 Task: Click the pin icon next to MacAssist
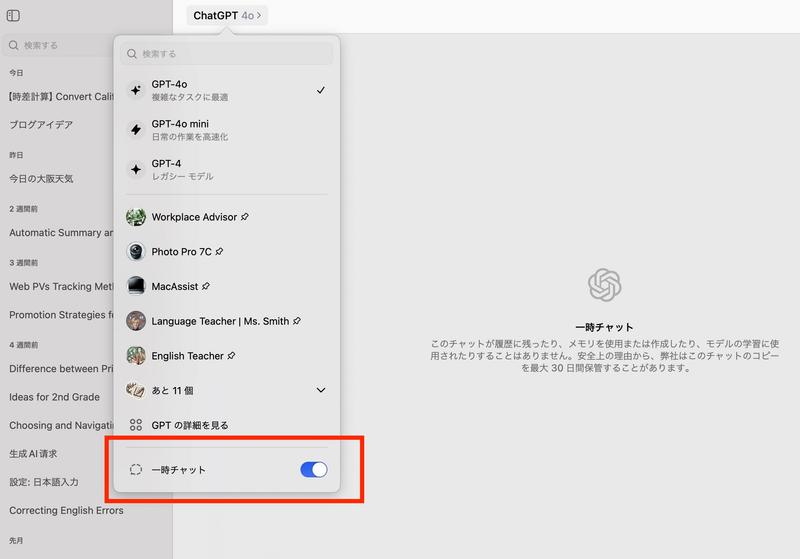pos(206,286)
